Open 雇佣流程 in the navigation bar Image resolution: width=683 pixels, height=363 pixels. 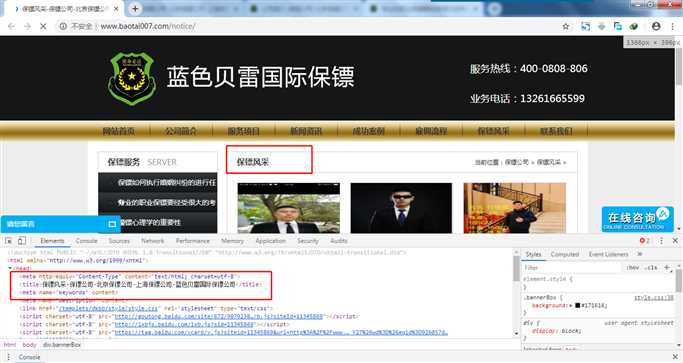click(x=431, y=131)
